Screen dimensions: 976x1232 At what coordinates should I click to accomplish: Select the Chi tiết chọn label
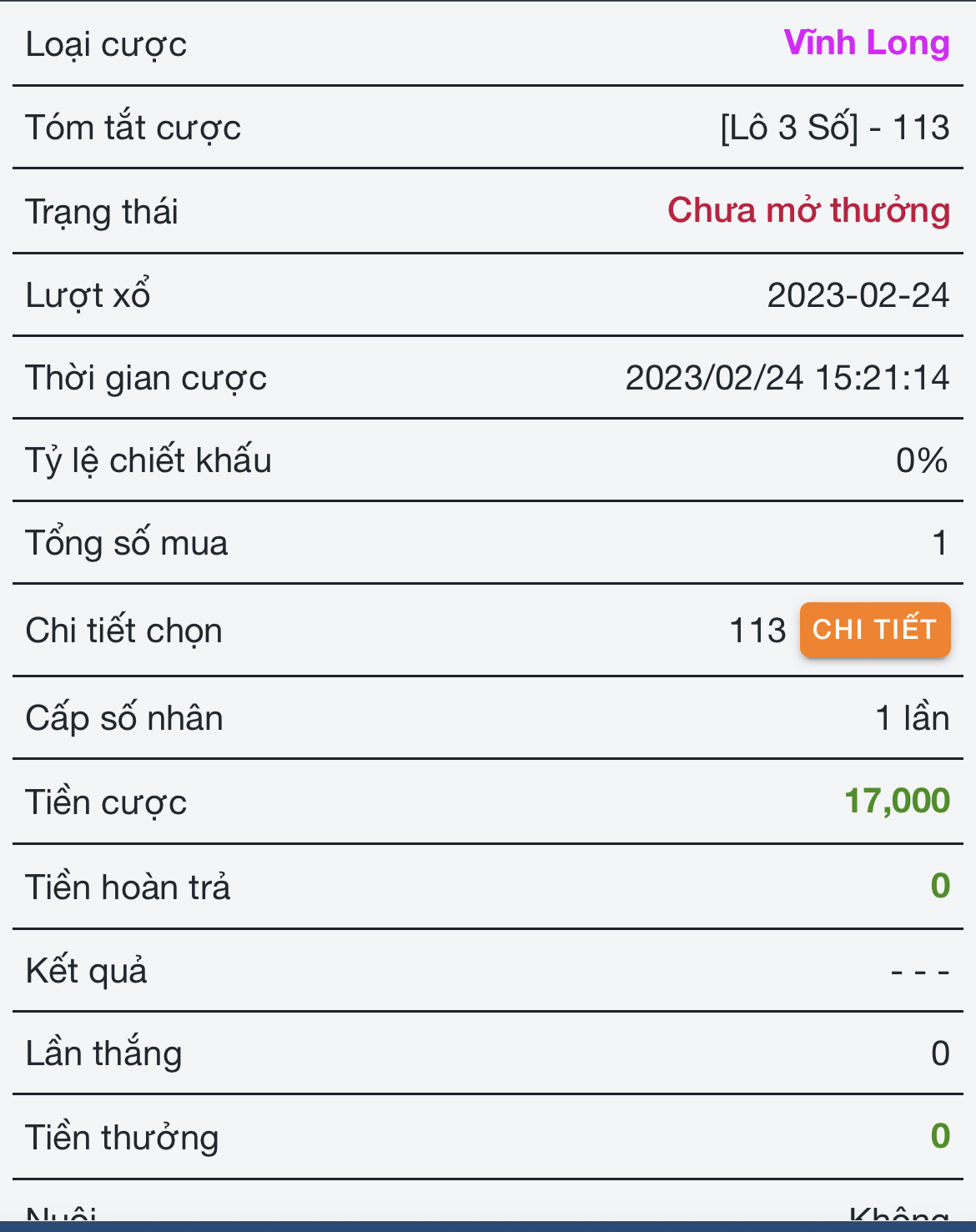pyautogui.click(x=123, y=631)
